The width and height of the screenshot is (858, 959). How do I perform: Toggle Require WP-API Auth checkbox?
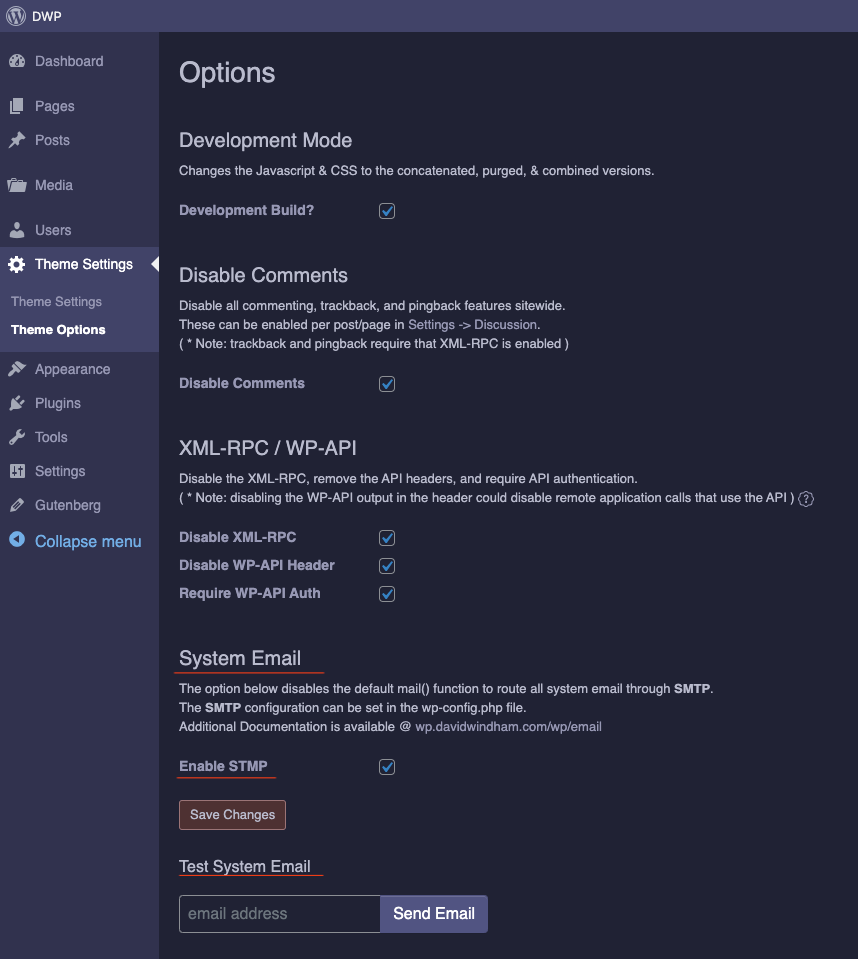click(387, 594)
